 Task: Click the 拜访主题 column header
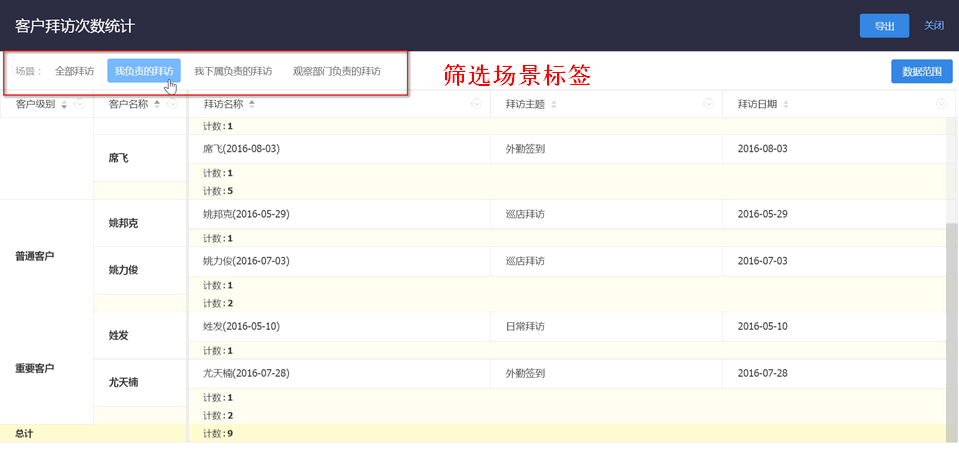[525, 105]
